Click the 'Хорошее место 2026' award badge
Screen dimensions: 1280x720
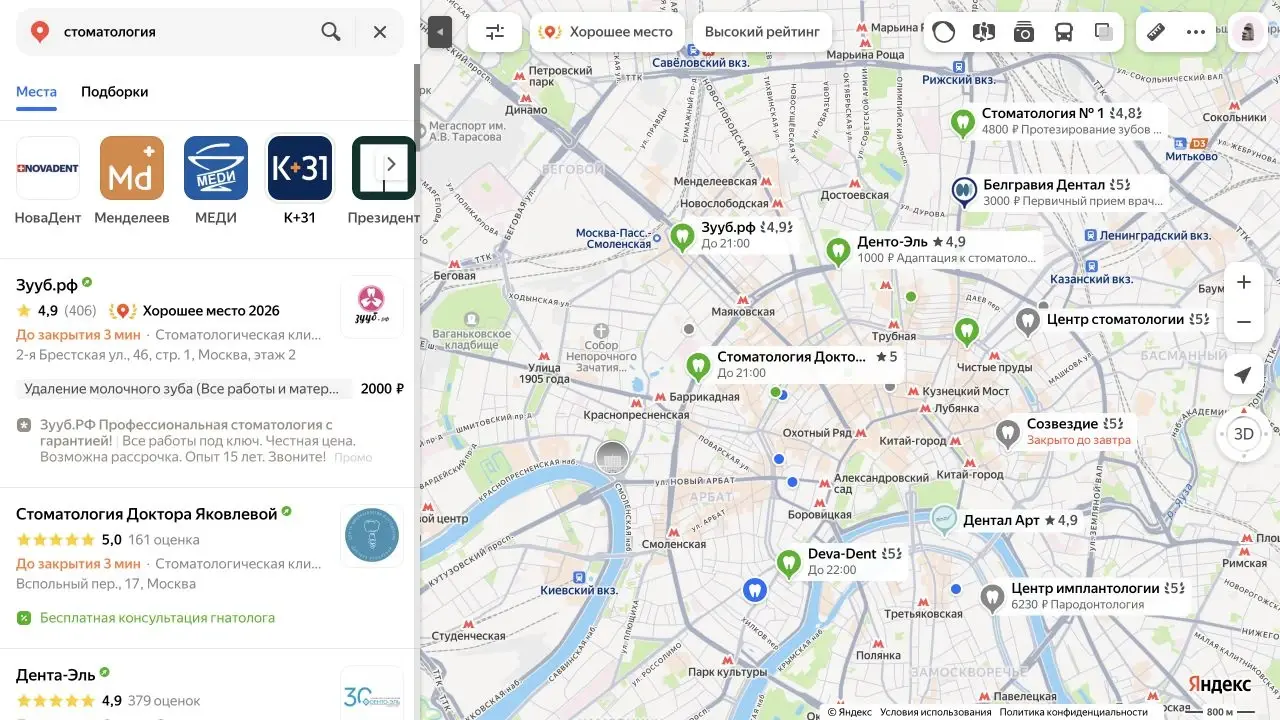tap(194, 311)
